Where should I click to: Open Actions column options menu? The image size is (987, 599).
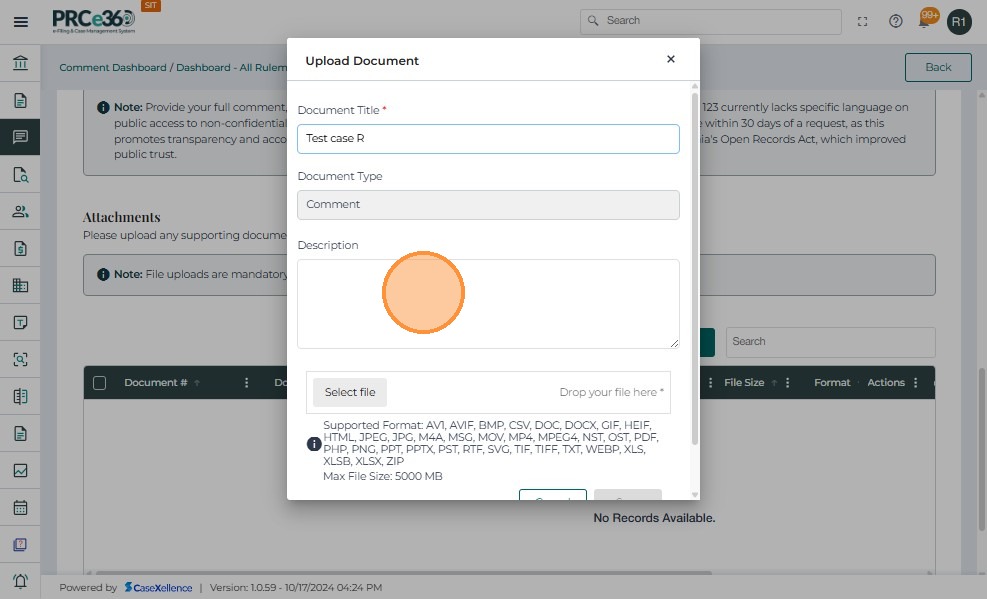point(916,382)
